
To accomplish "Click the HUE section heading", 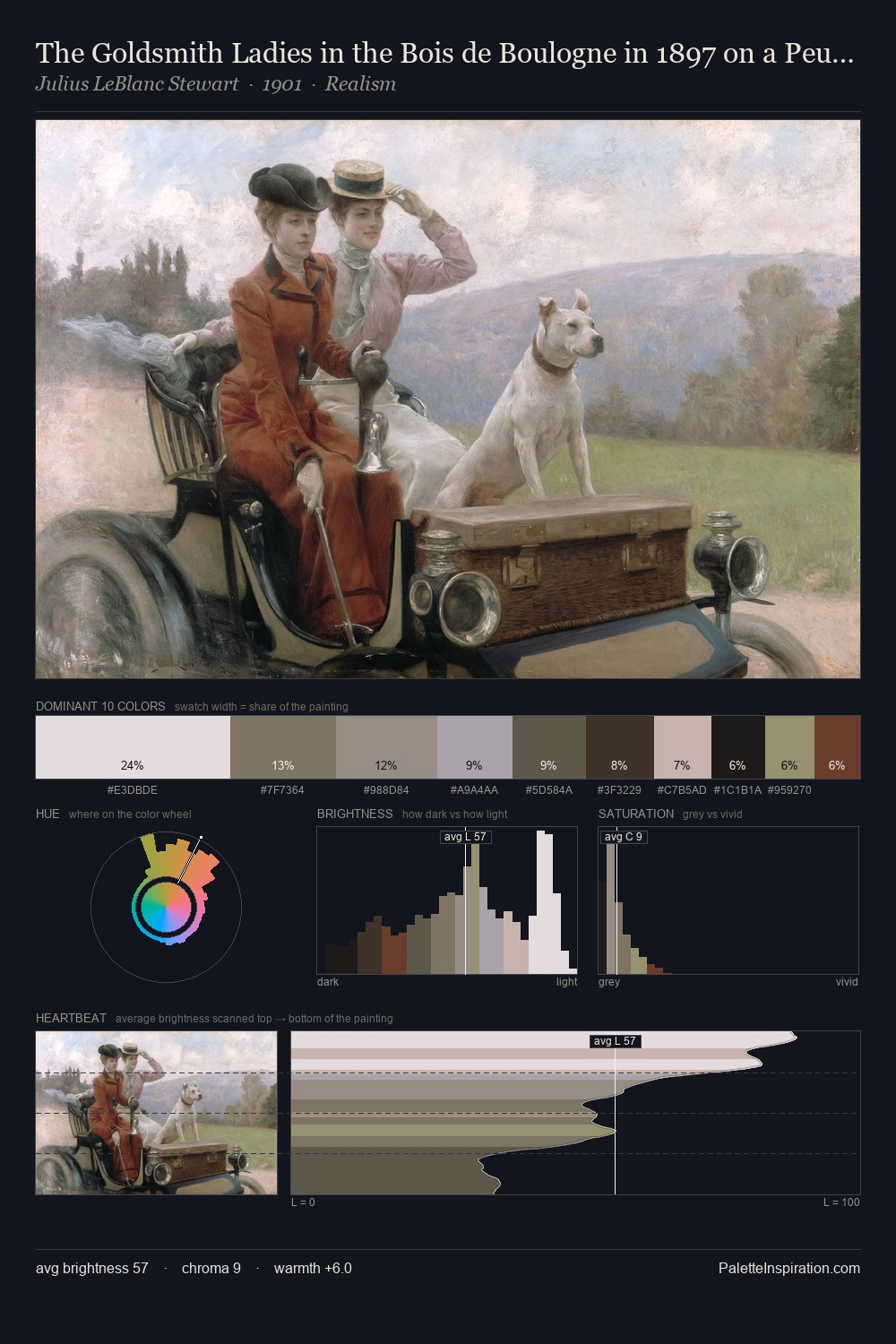I will click(47, 814).
